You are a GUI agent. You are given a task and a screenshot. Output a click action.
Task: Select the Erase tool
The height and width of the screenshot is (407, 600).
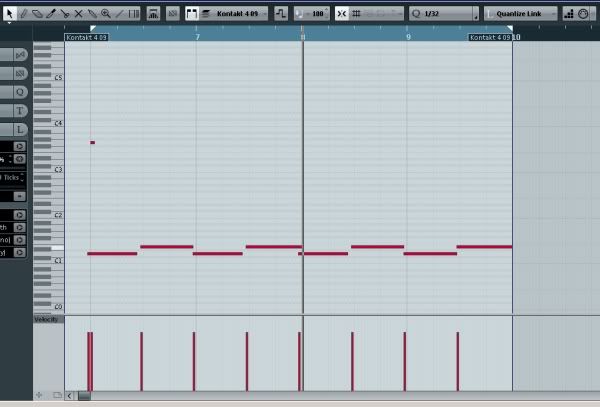(x=37, y=14)
